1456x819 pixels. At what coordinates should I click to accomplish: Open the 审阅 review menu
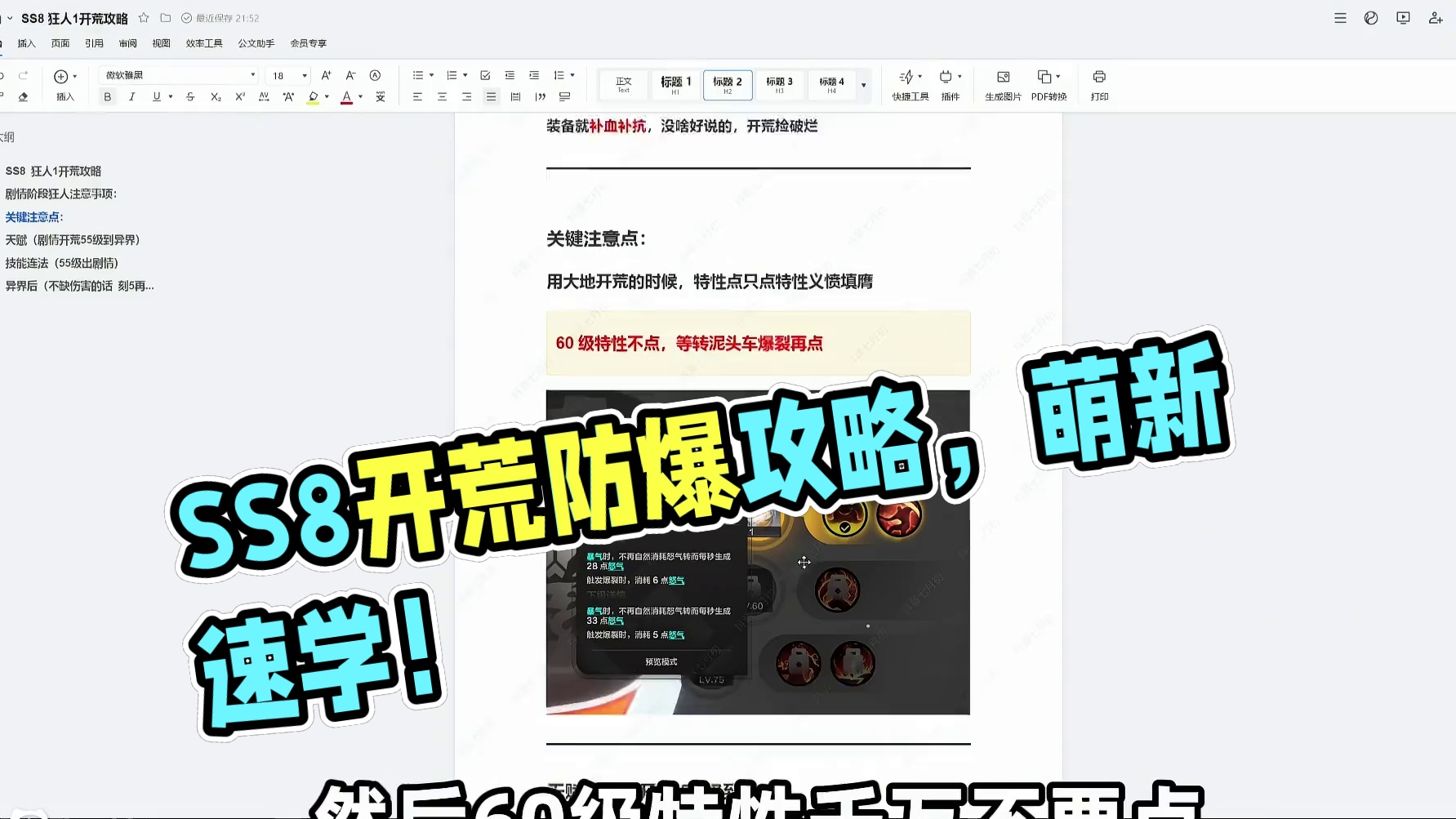click(128, 42)
